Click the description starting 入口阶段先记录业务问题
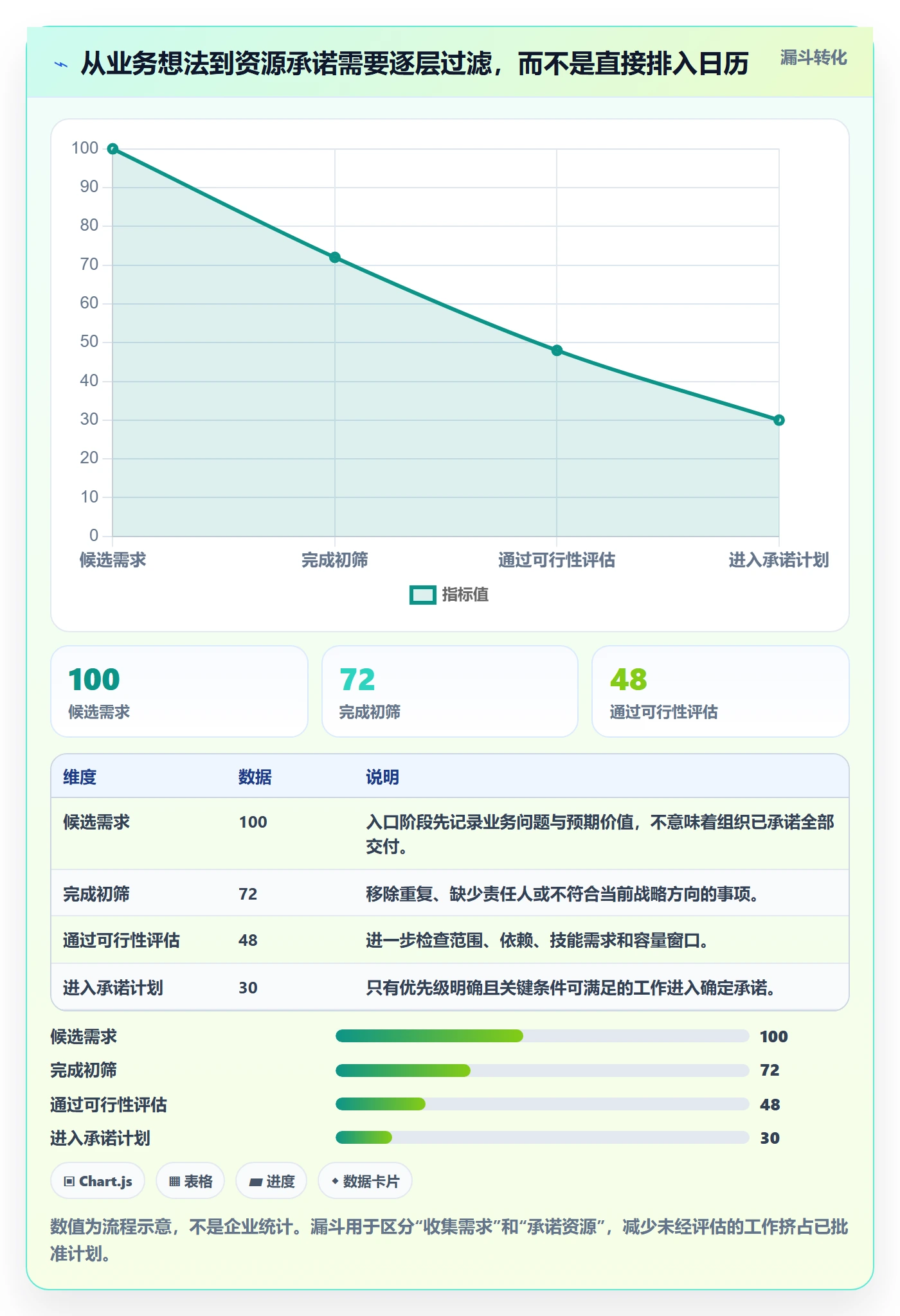This screenshot has height=1316, width=900. pos(600,834)
